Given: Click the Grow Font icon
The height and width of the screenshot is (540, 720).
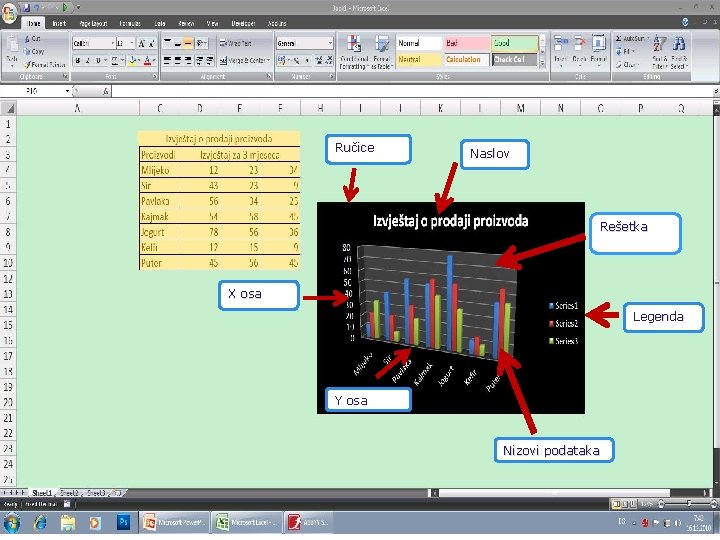Looking at the screenshot, I should 141,44.
